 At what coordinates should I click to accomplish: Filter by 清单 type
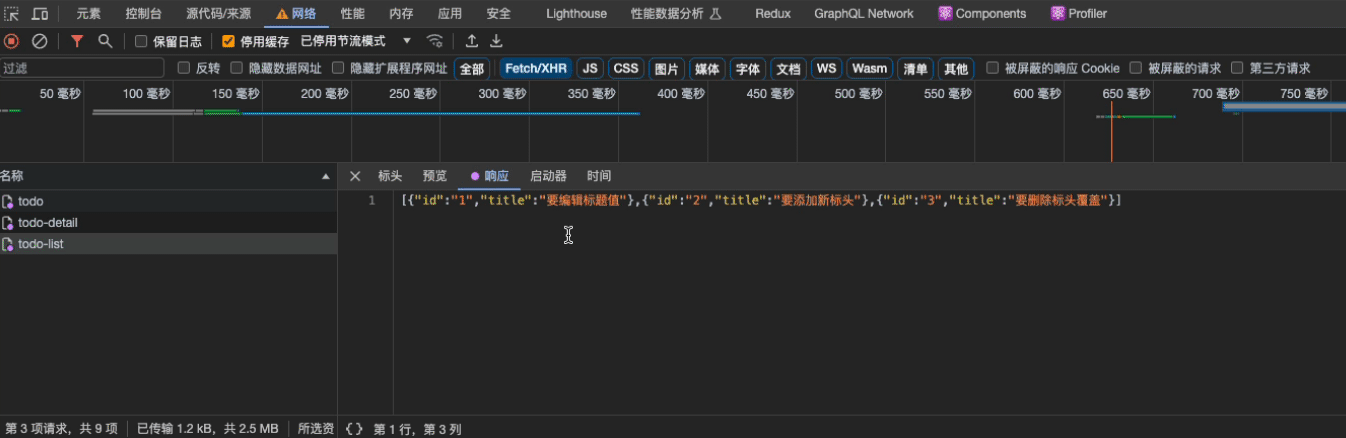point(915,69)
